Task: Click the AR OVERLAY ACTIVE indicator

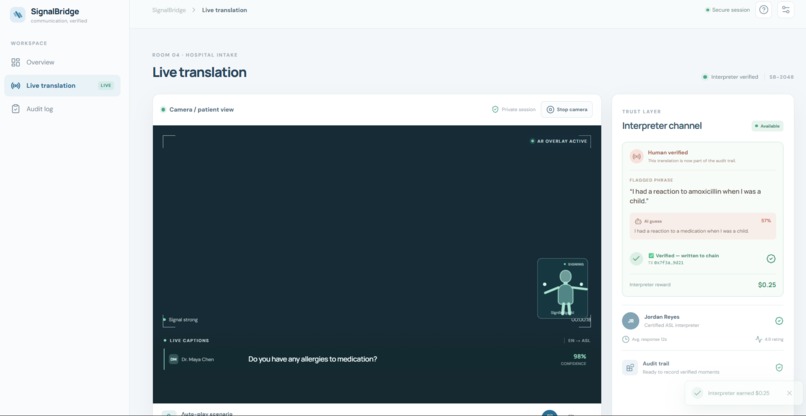Action: coord(559,141)
